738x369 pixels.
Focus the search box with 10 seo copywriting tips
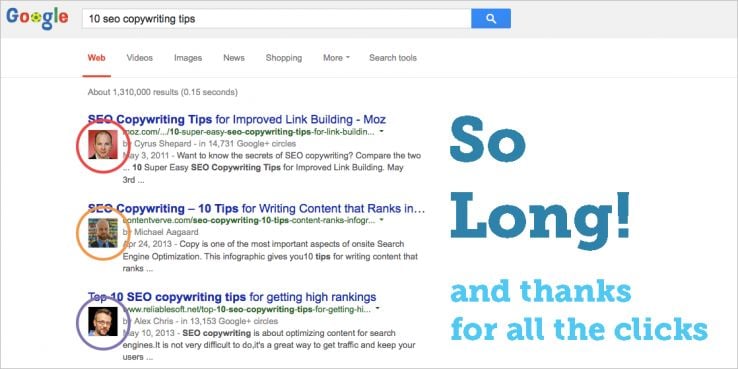(x=277, y=19)
